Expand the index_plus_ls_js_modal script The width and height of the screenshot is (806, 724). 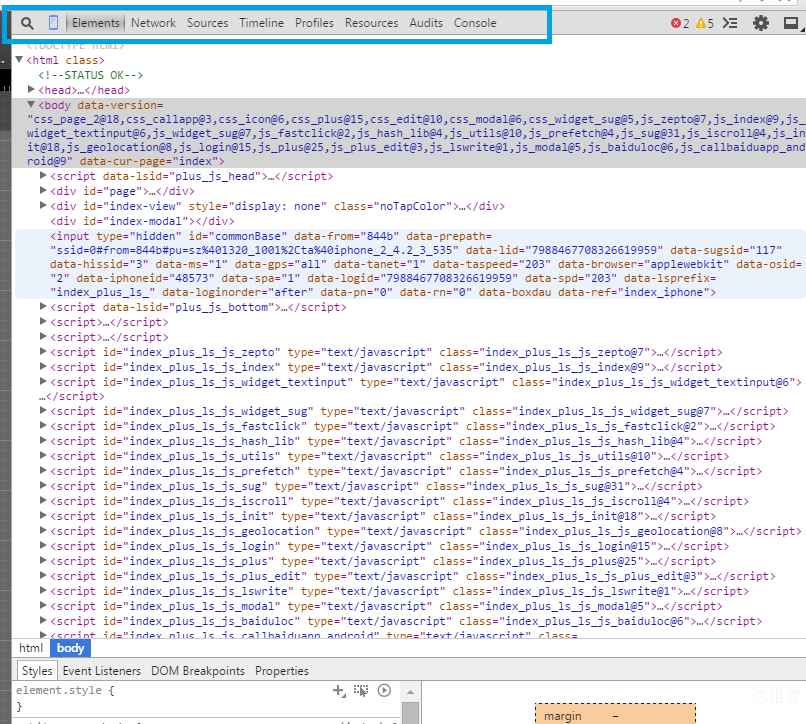pyautogui.click(x=43, y=605)
